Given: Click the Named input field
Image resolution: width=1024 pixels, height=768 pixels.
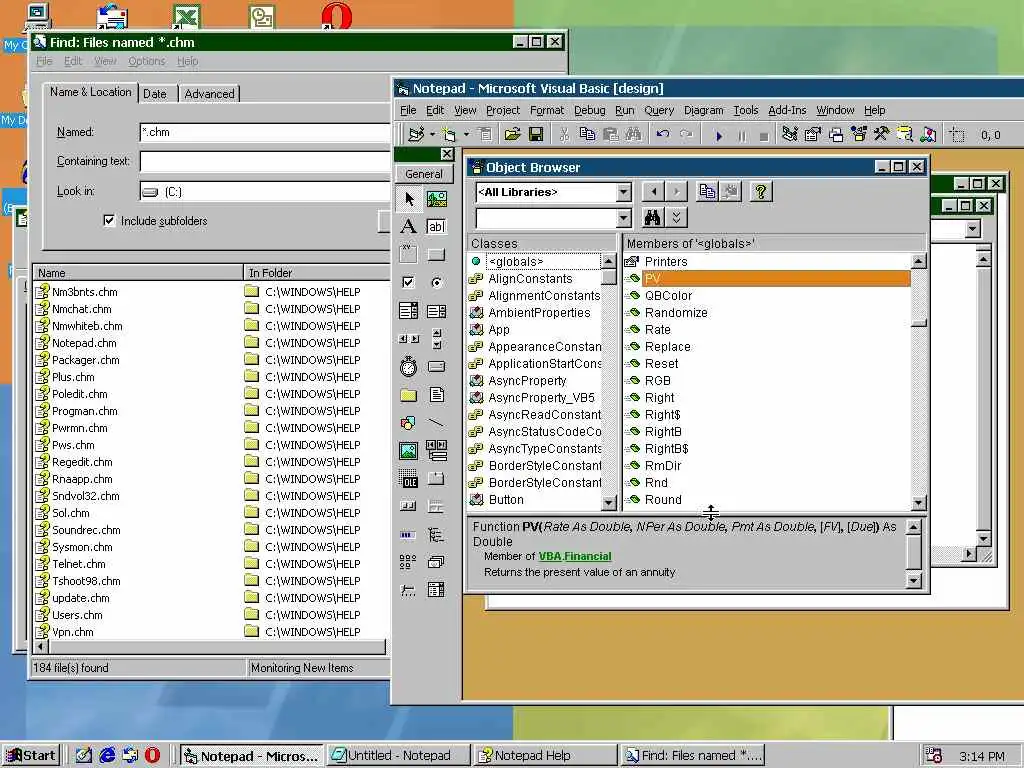Looking at the screenshot, I should pos(264,132).
